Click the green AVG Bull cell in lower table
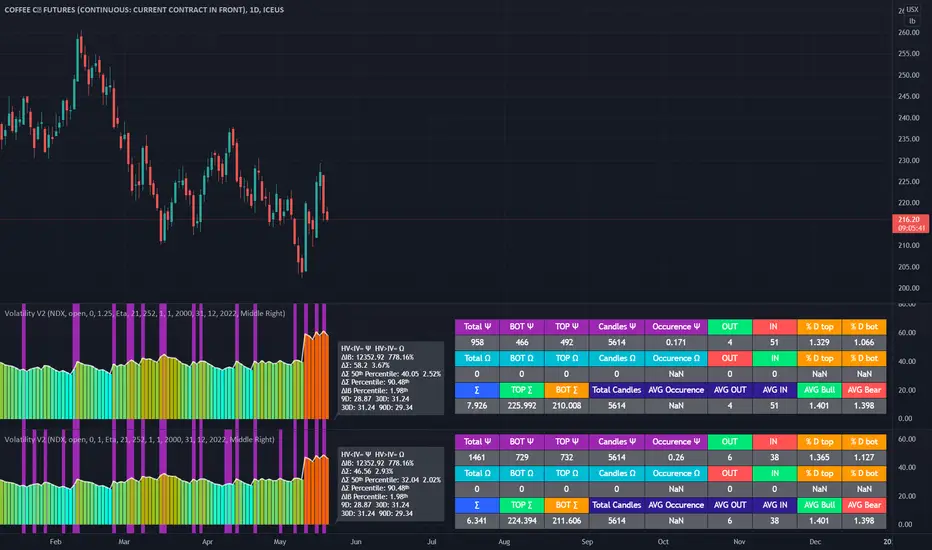The width and height of the screenshot is (932, 550). [x=819, y=505]
